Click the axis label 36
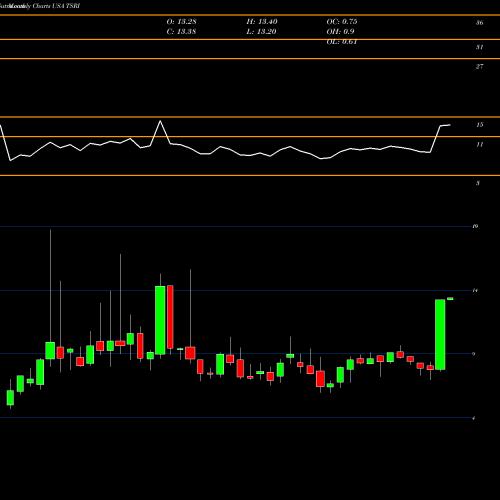 pos(479,23)
